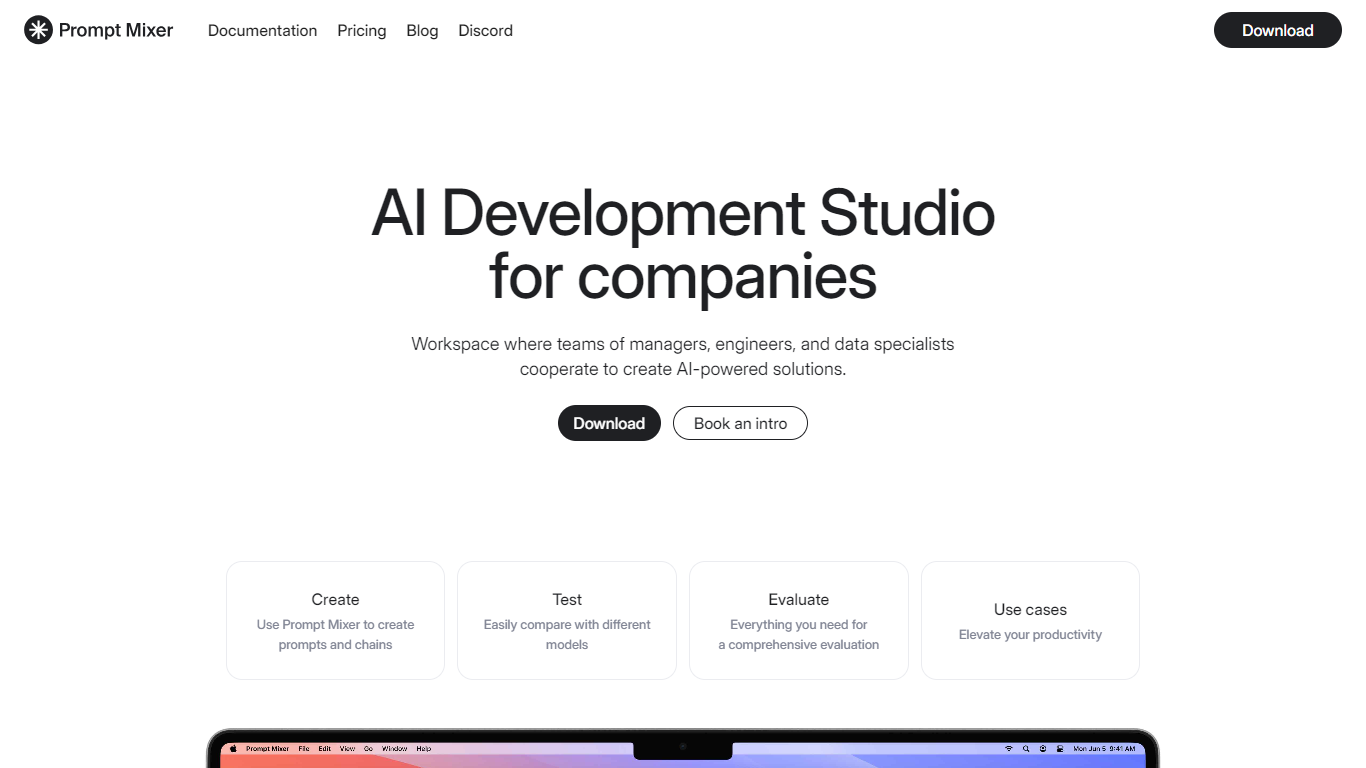Click the File menu in the mockup menu bar
This screenshot has width=1366, height=768.
pyautogui.click(x=304, y=748)
